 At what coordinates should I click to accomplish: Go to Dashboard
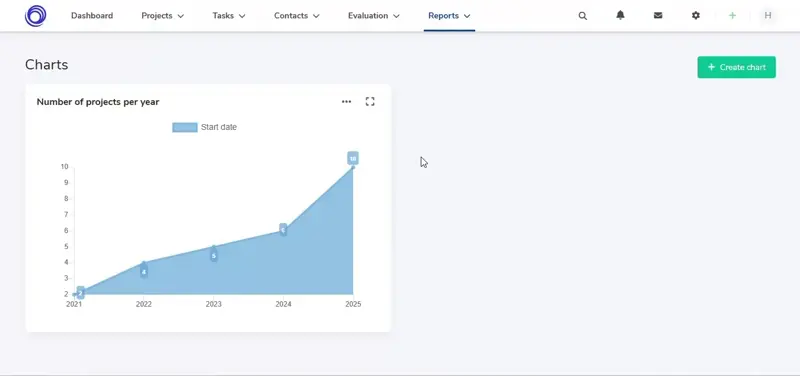coord(92,16)
